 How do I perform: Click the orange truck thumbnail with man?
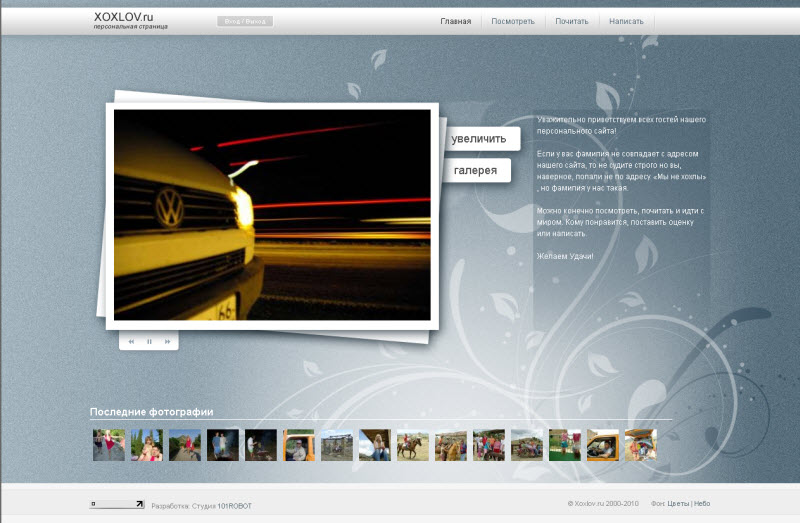coord(299,445)
